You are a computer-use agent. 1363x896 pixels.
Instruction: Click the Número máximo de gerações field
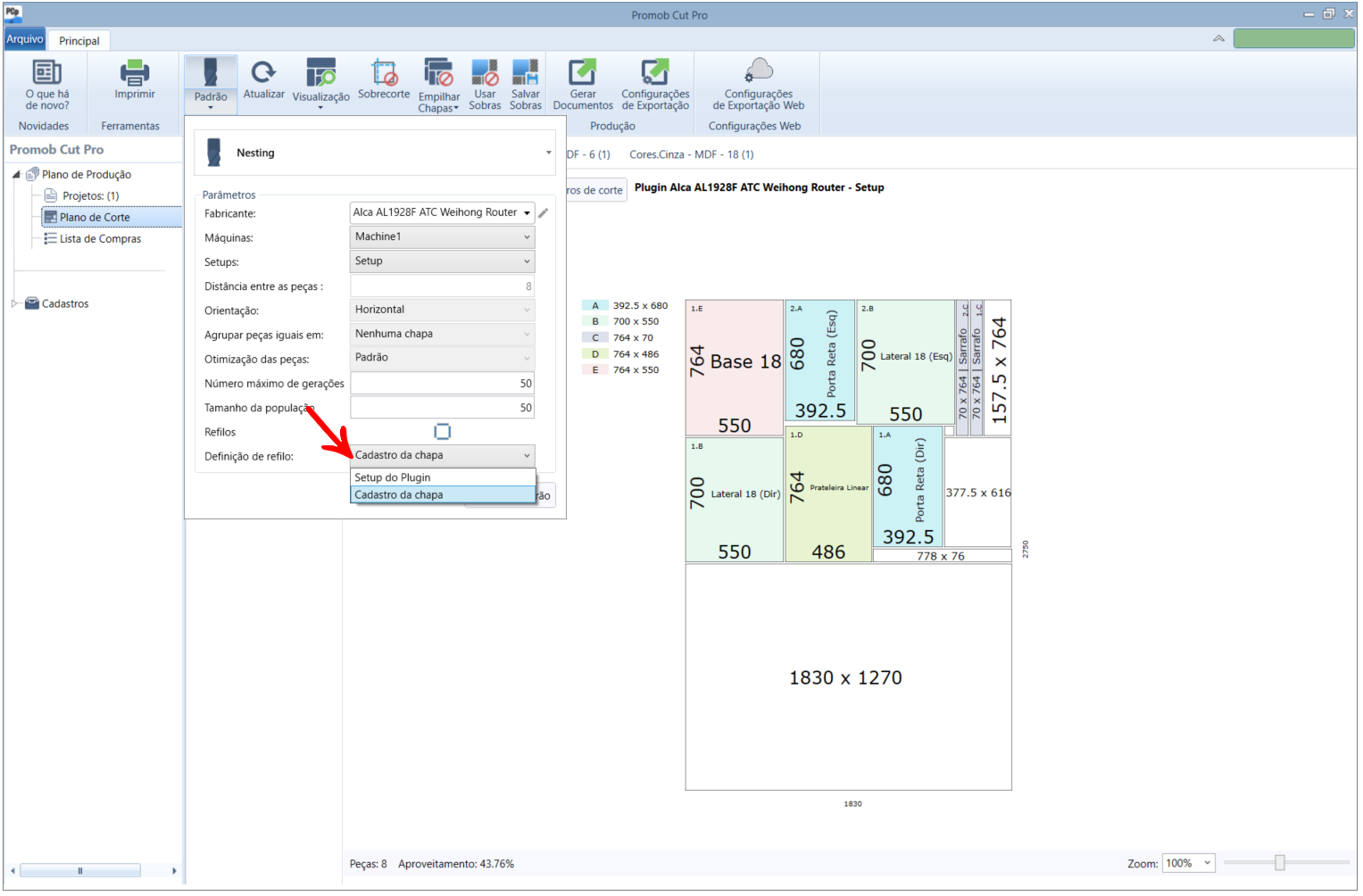pos(442,383)
